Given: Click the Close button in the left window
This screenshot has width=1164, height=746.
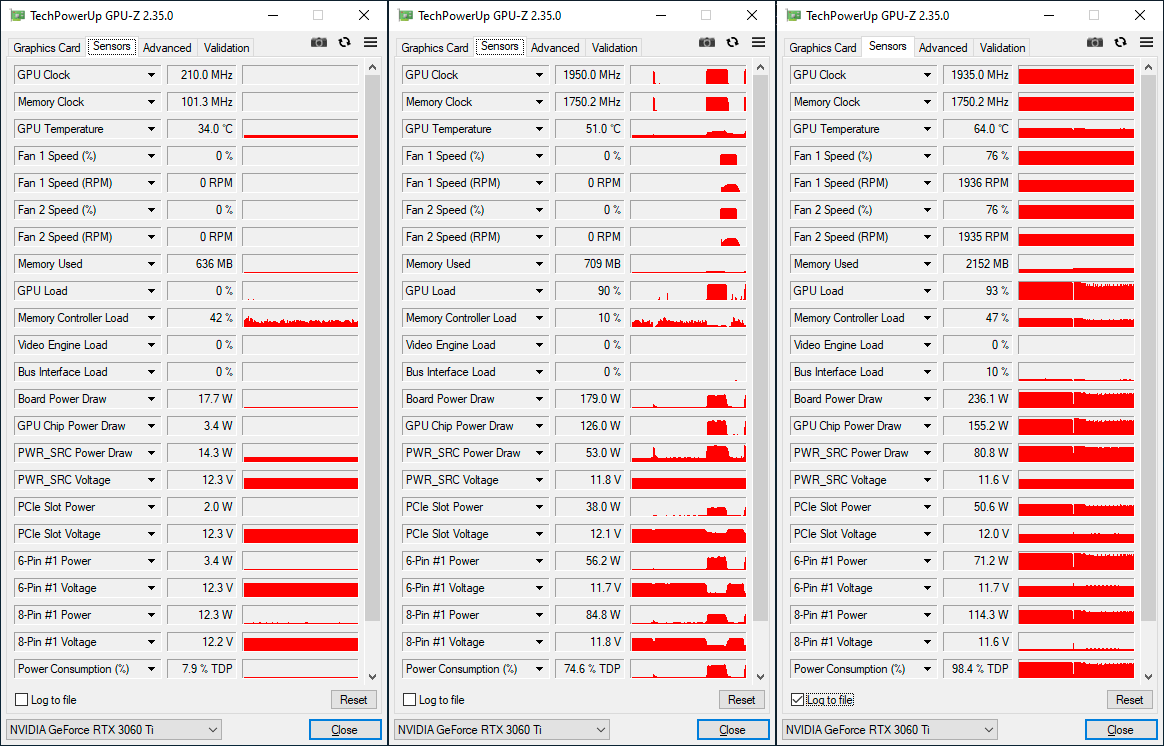Looking at the screenshot, I should pyautogui.click(x=344, y=730).
